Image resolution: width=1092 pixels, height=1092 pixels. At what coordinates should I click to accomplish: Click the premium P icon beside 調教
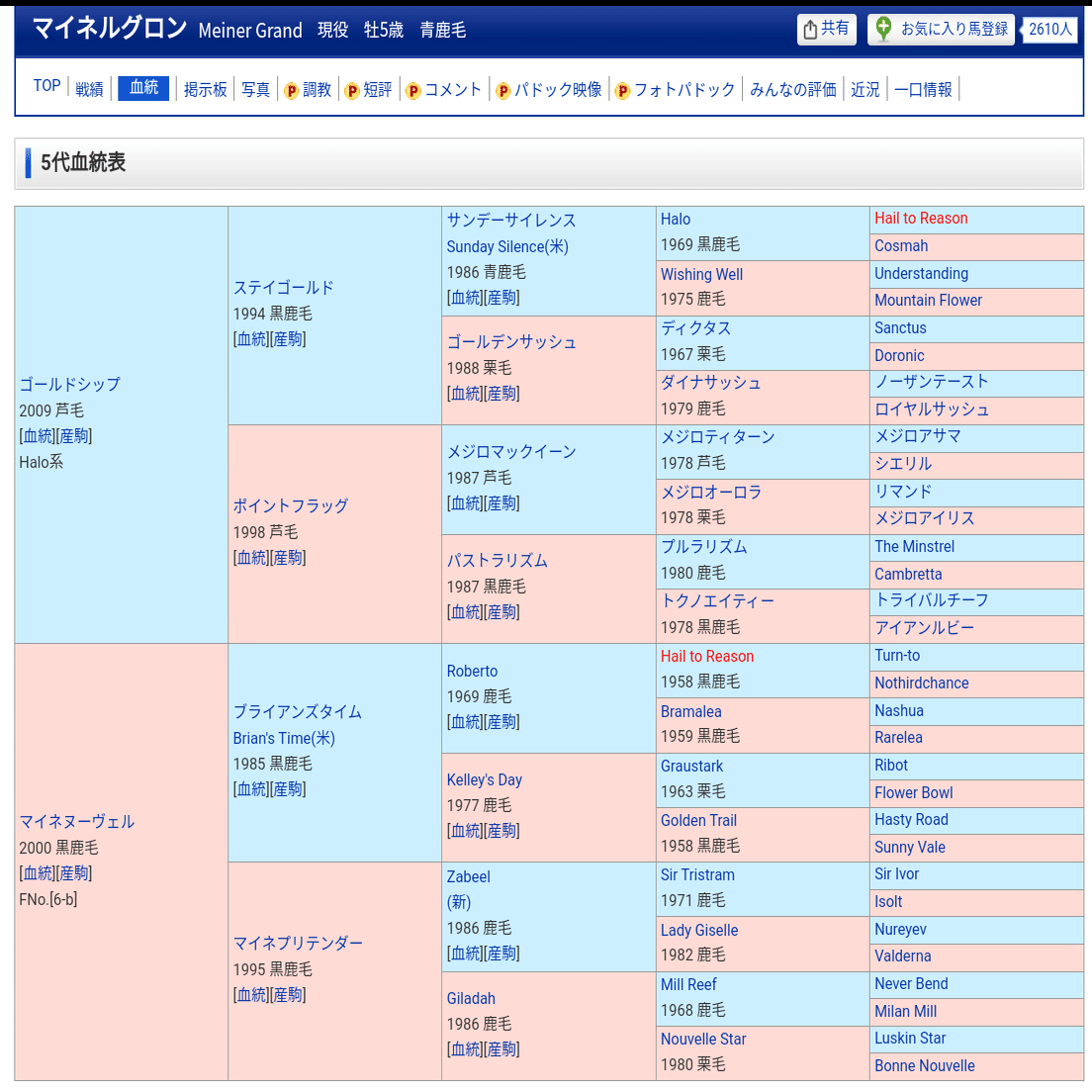point(291,91)
